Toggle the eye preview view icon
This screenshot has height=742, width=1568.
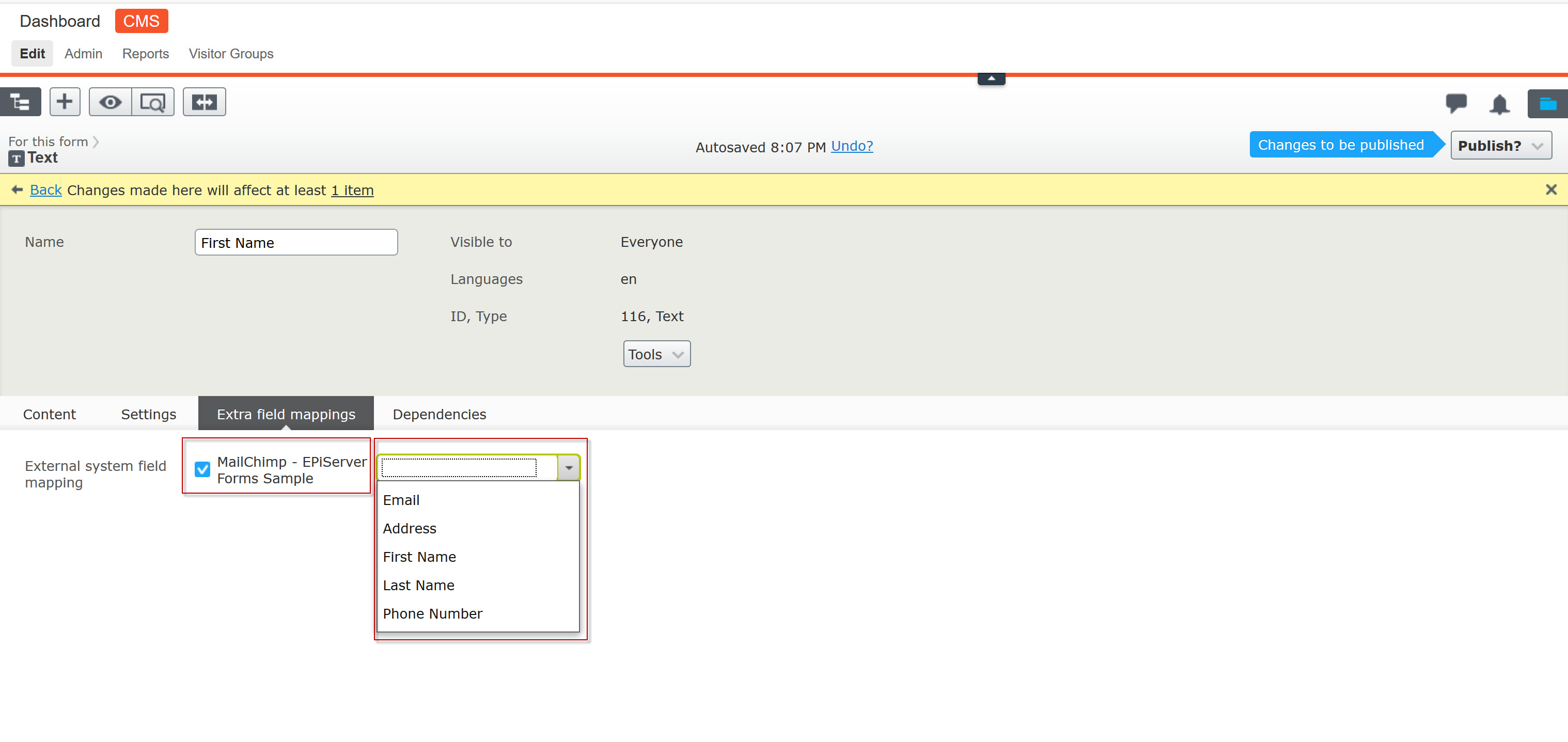coord(110,102)
